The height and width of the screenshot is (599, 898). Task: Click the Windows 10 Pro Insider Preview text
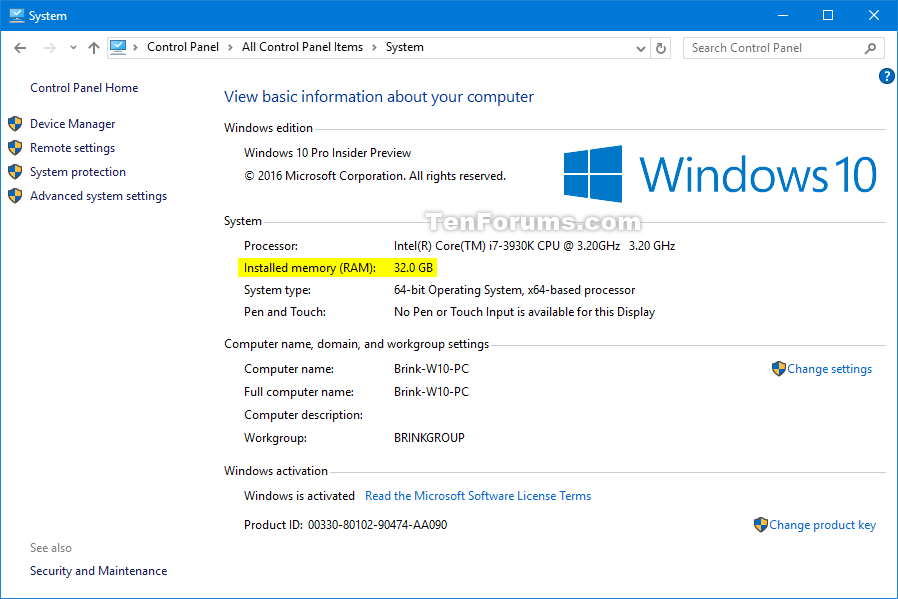click(328, 153)
